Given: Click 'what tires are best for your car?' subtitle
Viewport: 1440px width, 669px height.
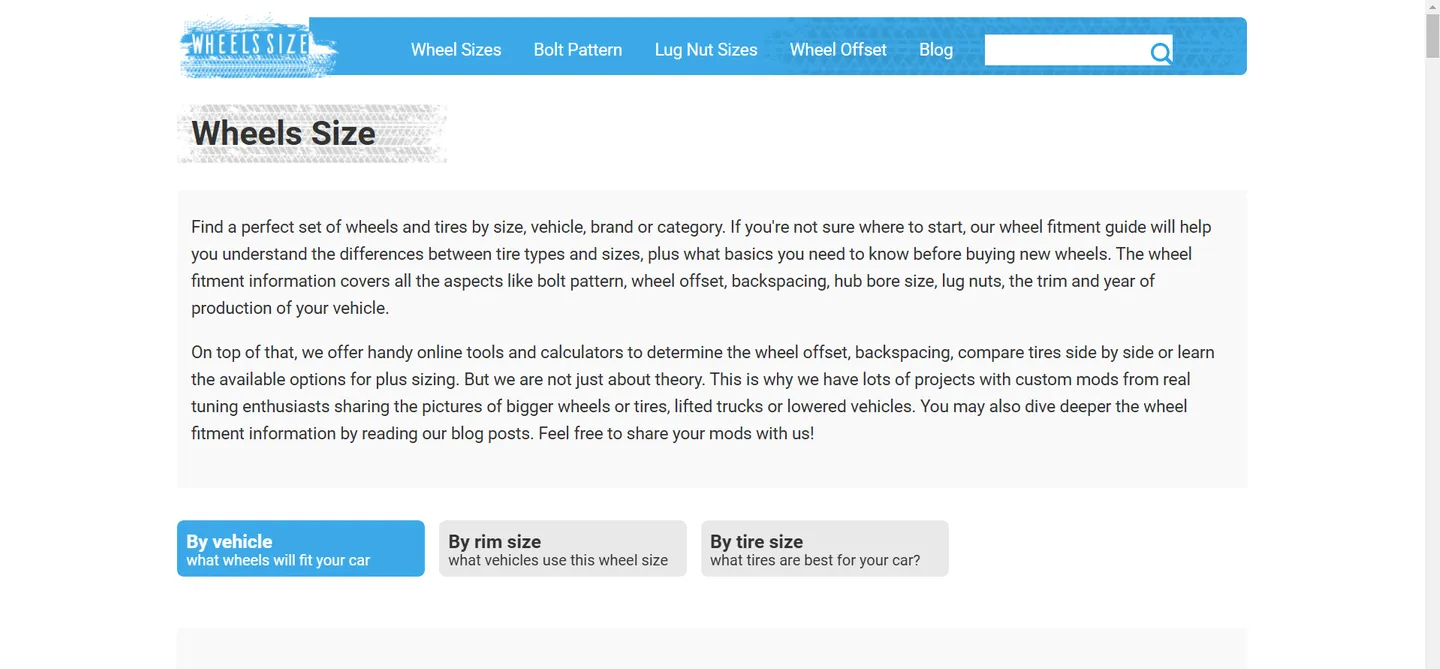Looking at the screenshot, I should (815, 561).
